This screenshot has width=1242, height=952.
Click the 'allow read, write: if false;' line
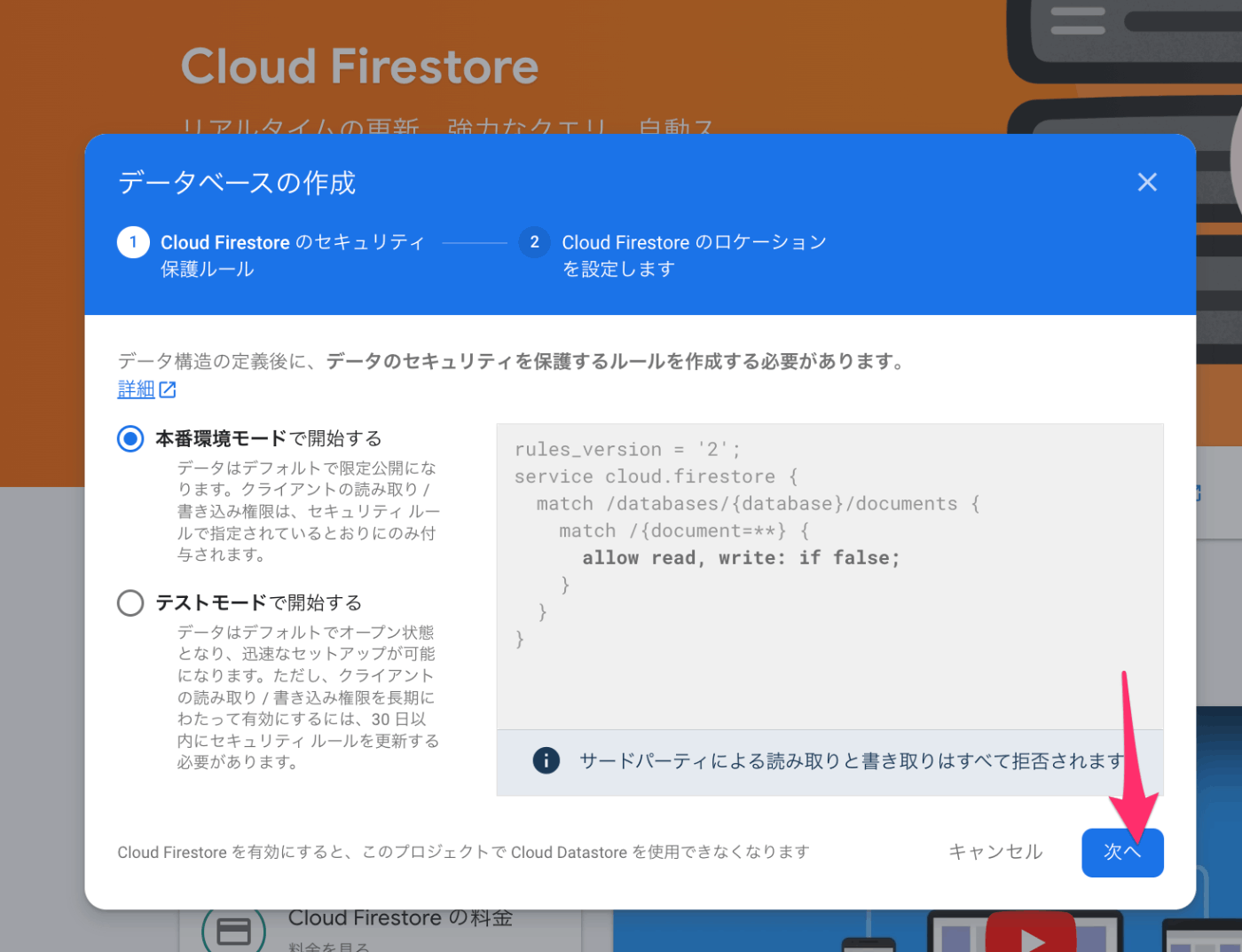(x=741, y=558)
